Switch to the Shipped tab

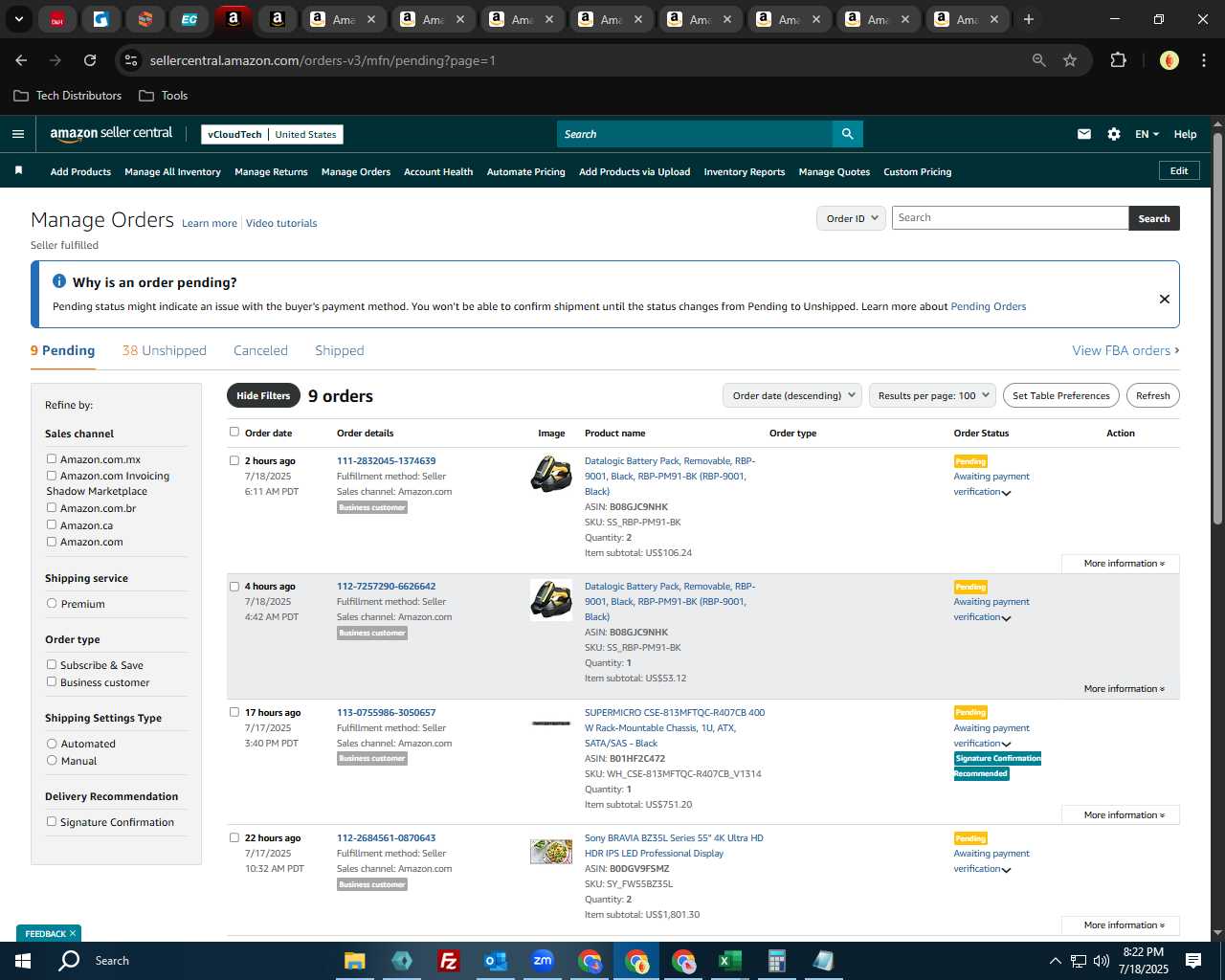click(340, 350)
